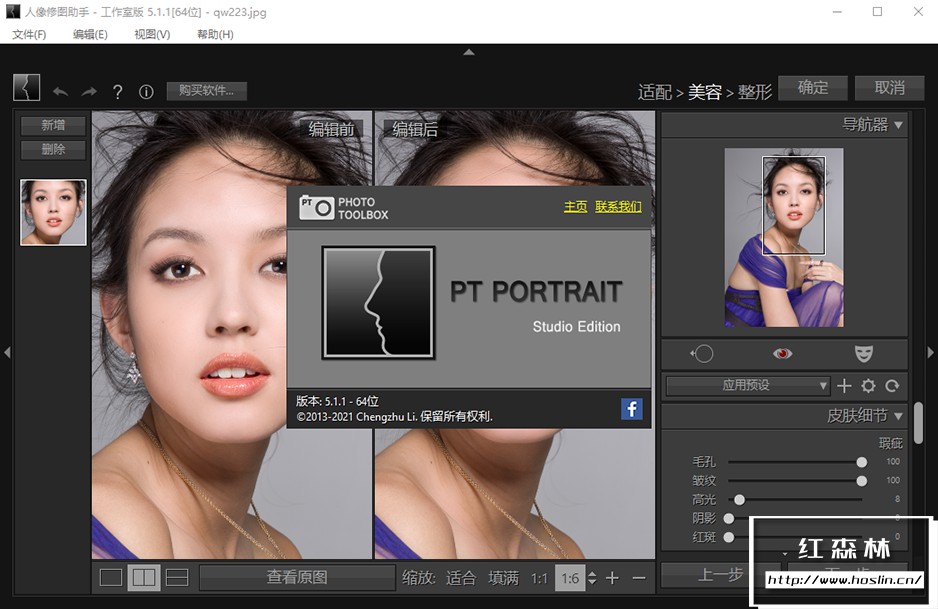
Task: Open help with the question mark icon
Action: (118, 92)
